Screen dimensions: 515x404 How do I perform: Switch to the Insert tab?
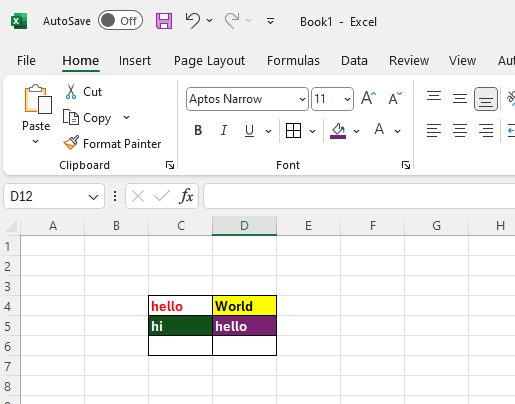click(135, 61)
